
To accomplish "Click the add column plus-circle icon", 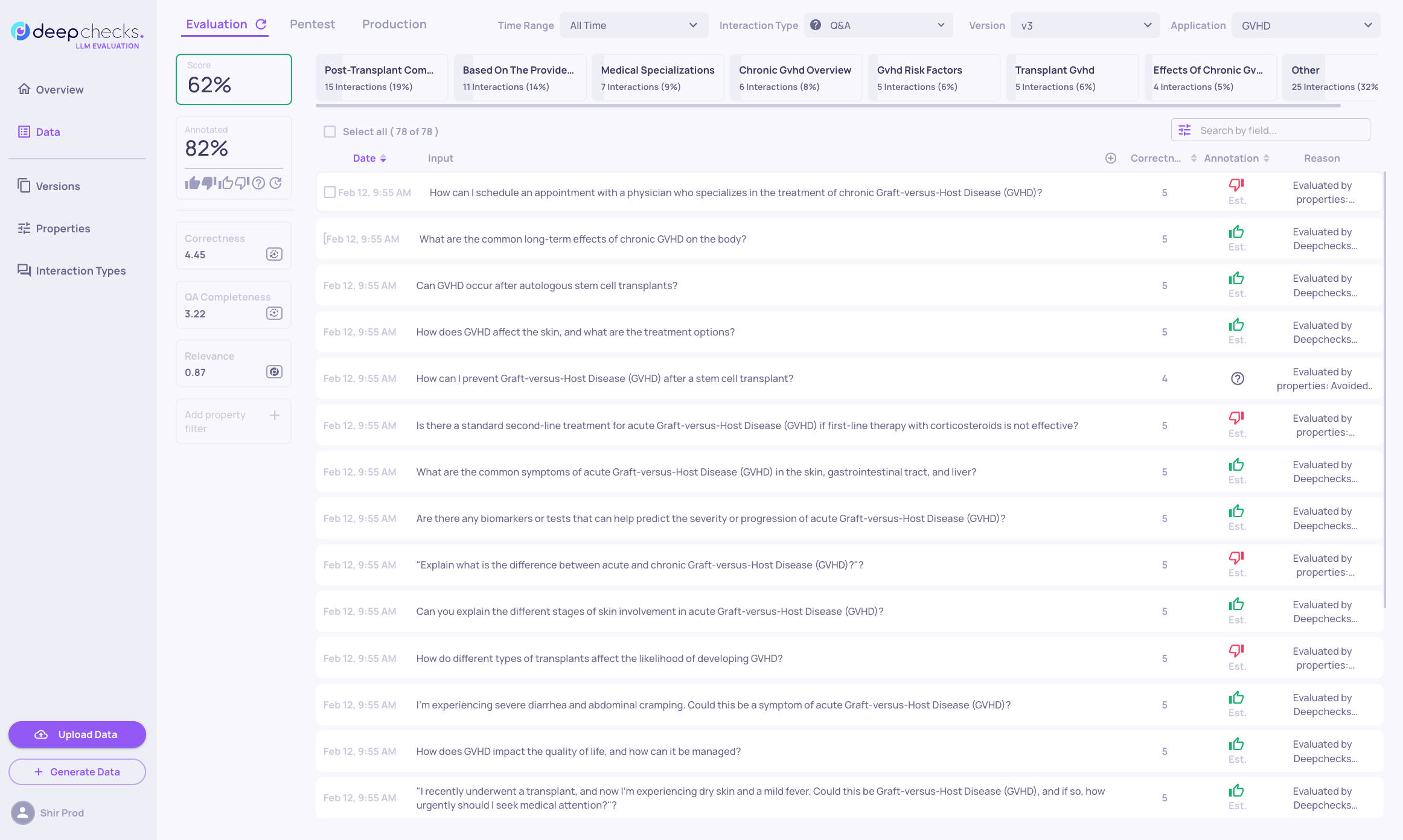I will point(1110,158).
